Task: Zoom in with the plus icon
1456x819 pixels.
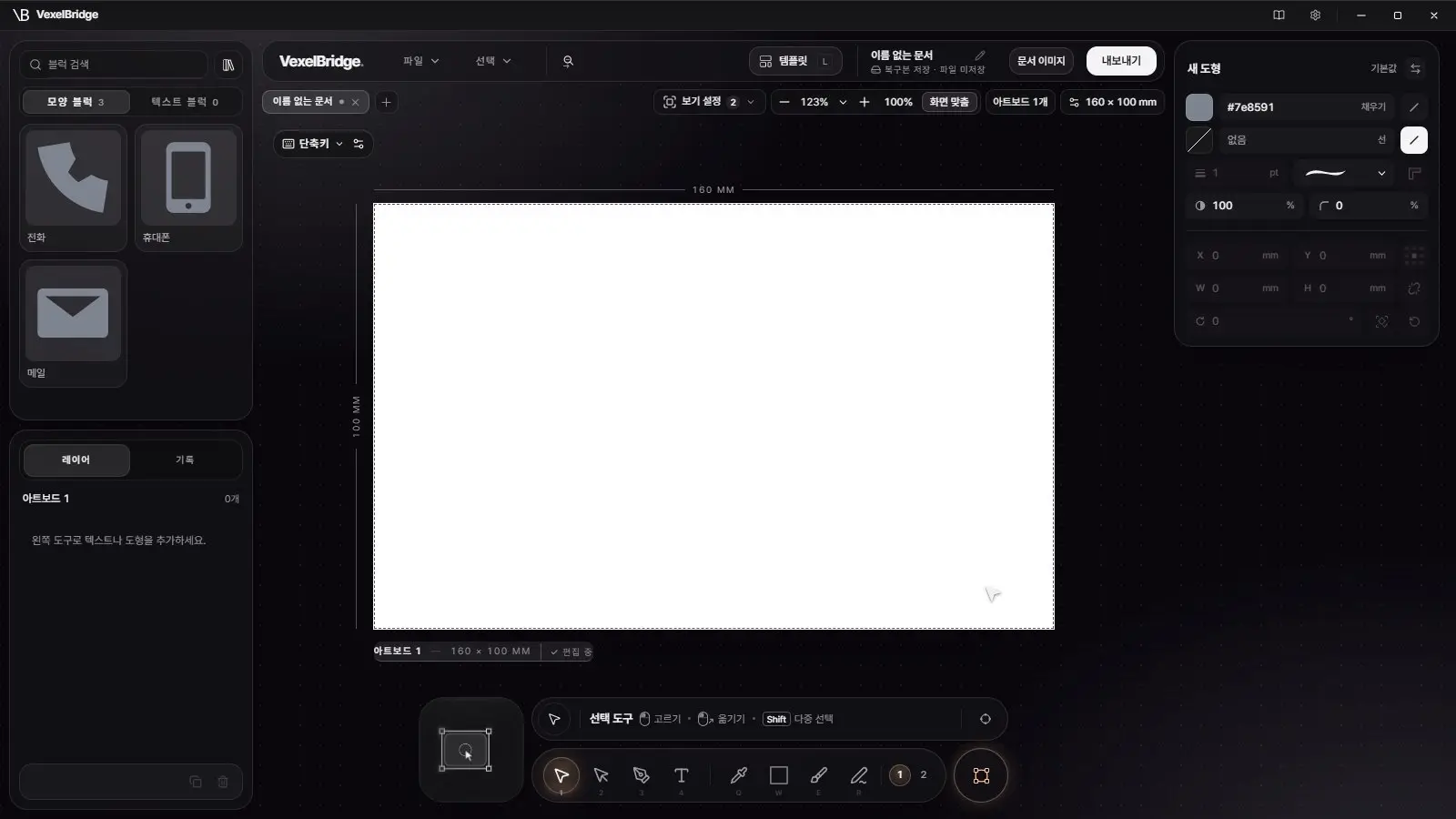Action: coord(864,102)
